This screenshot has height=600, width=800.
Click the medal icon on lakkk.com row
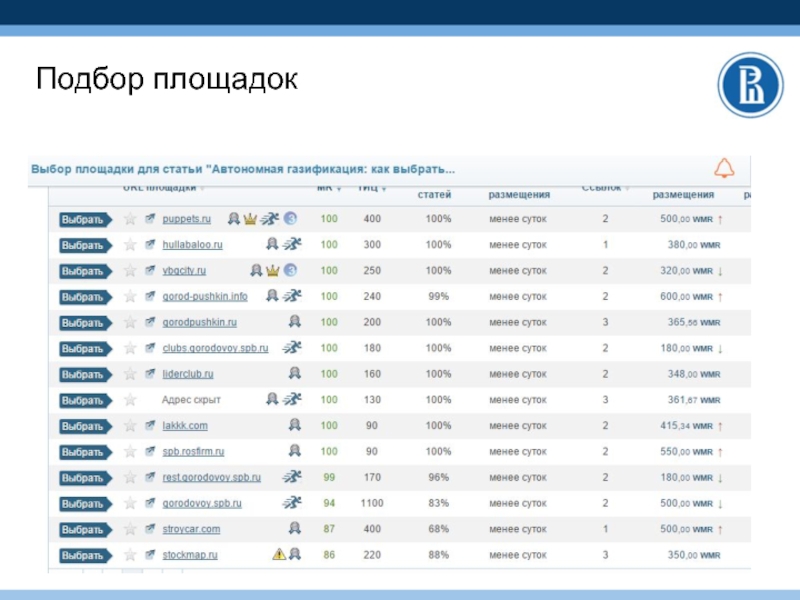point(294,425)
